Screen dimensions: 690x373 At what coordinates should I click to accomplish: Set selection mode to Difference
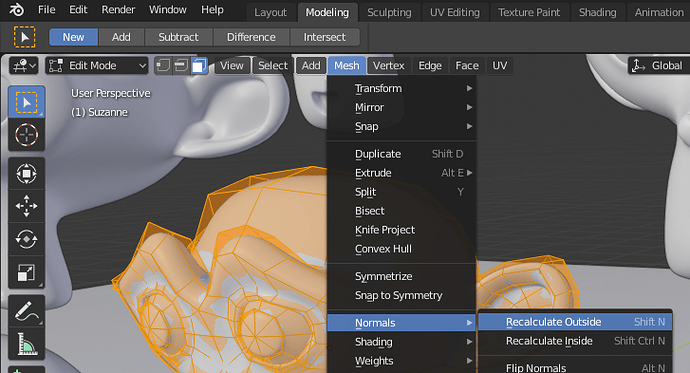251,37
